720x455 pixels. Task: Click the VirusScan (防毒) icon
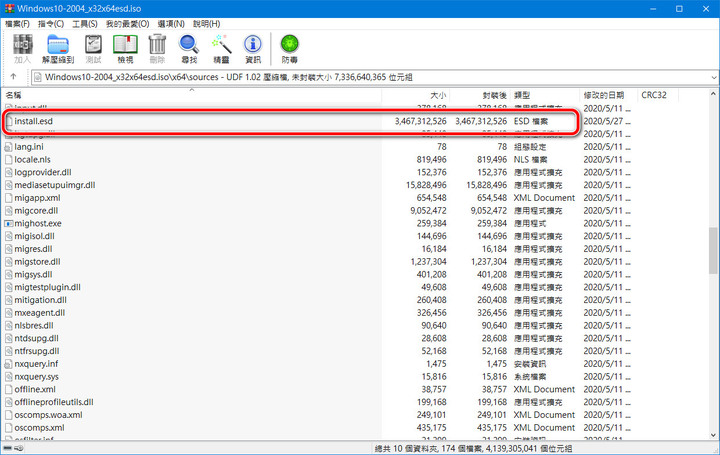(289, 49)
